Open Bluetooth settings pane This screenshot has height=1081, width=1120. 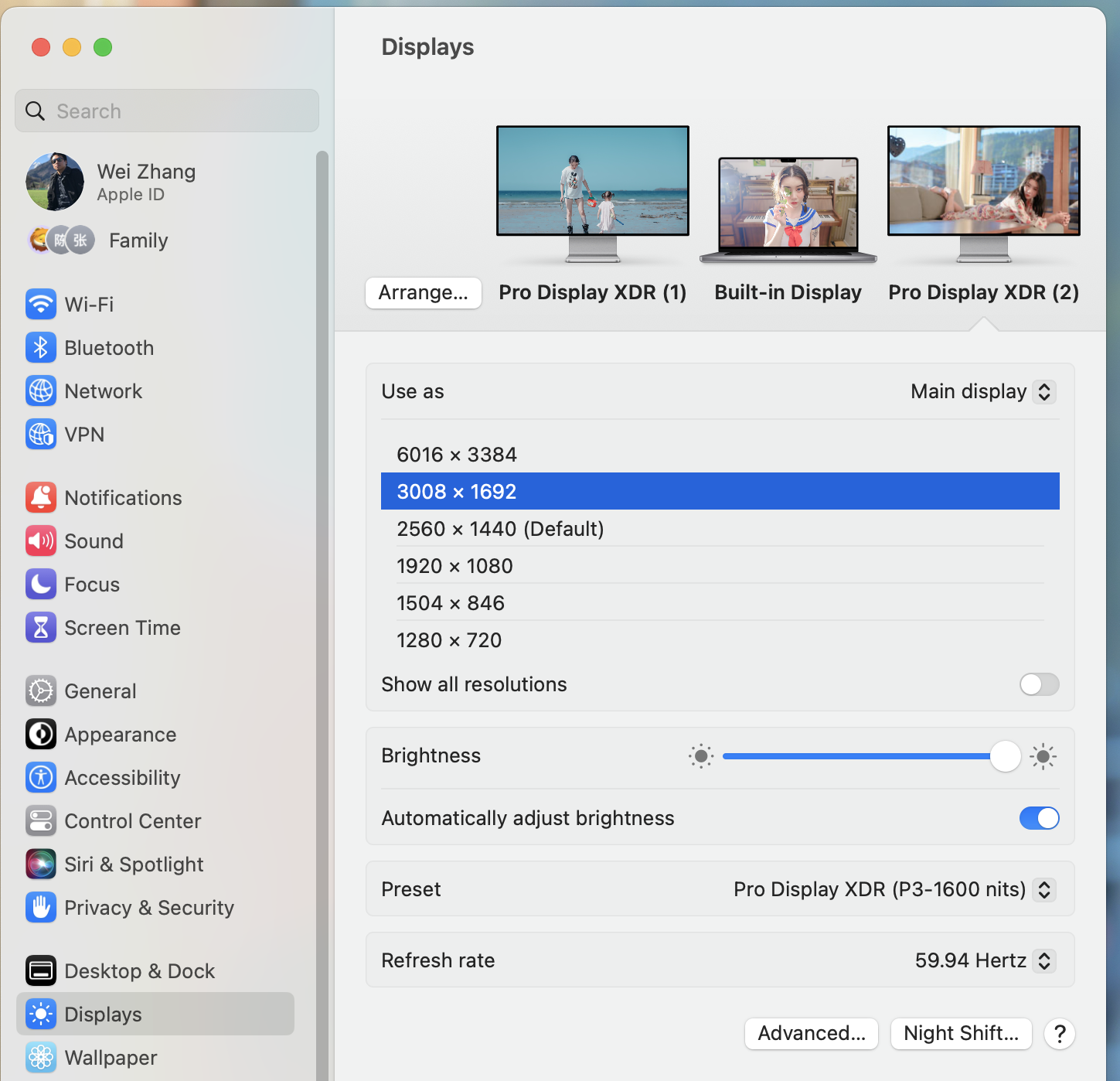(155, 348)
